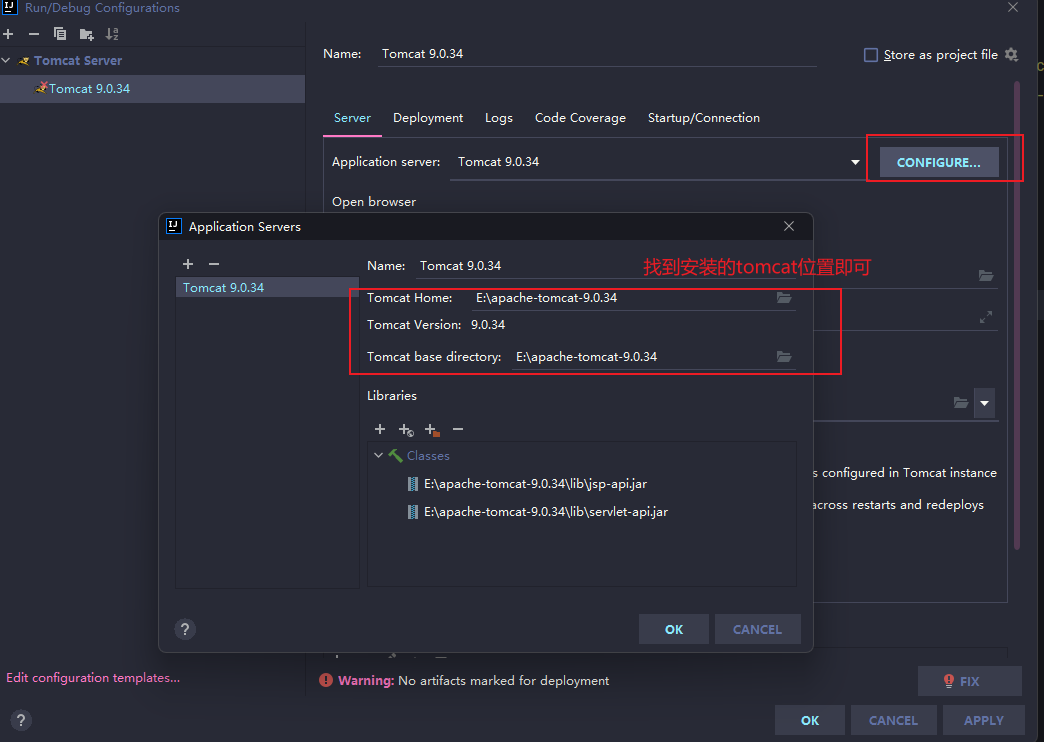Sort run configurations alphabetically
The image size is (1044, 742).
(113, 34)
